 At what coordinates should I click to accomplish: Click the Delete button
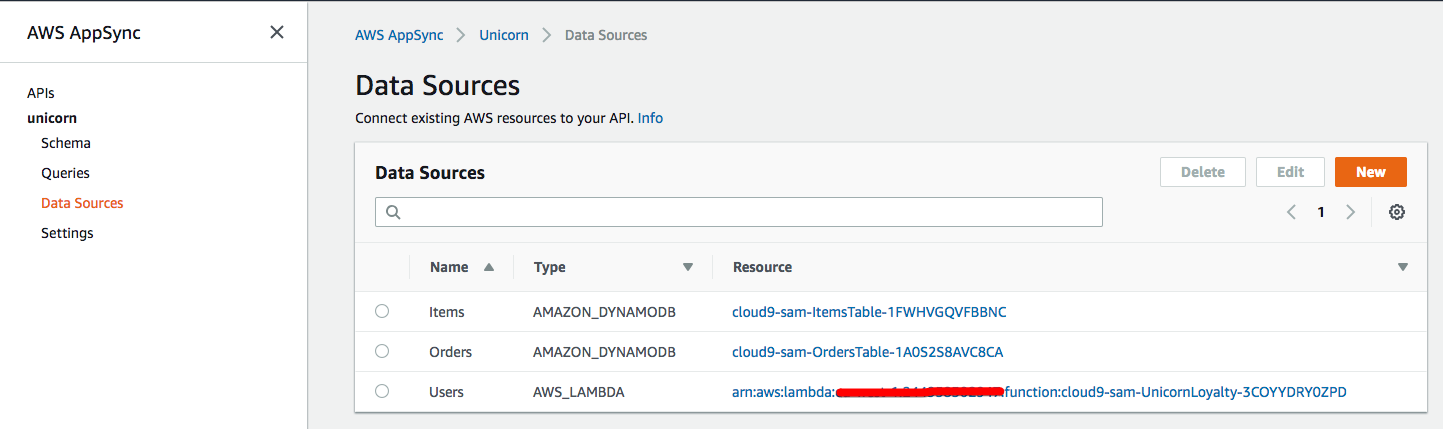point(1203,172)
